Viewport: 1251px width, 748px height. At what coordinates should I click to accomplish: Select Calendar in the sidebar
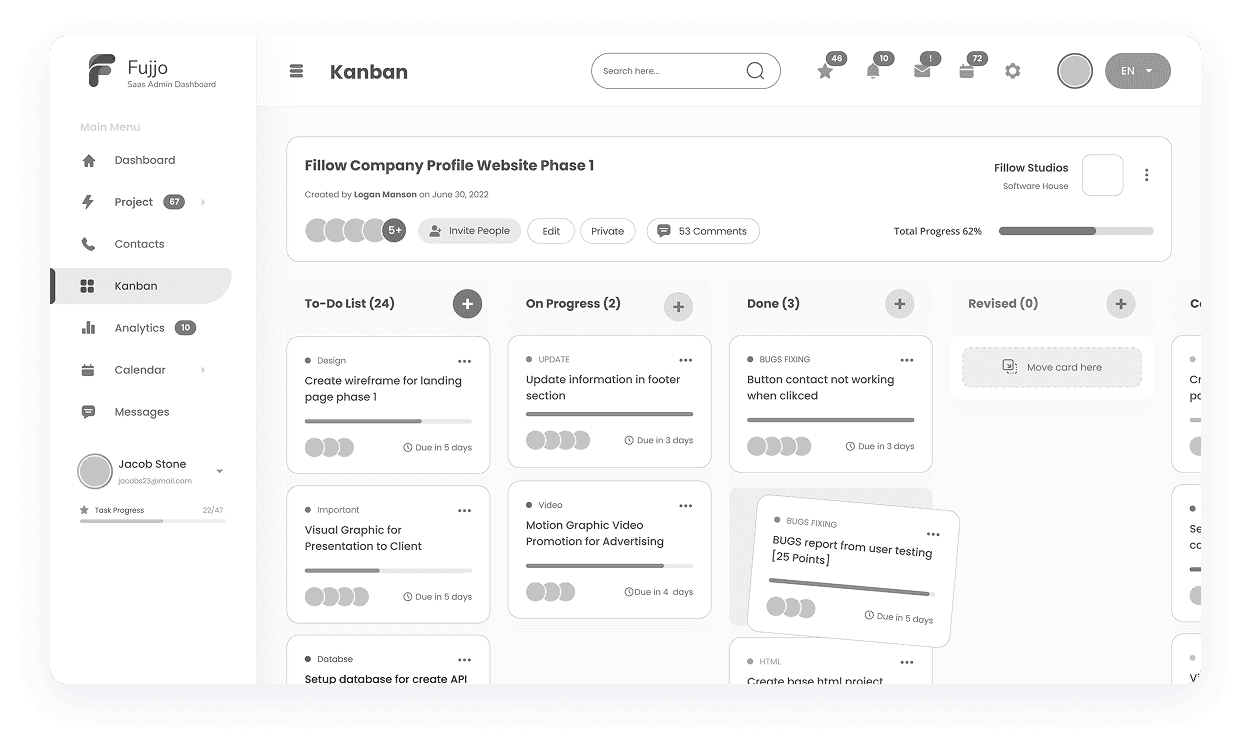coord(142,369)
